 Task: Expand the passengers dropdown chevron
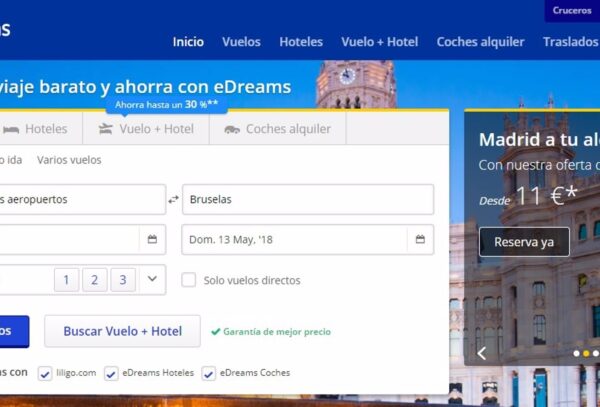pyautogui.click(x=152, y=280)
